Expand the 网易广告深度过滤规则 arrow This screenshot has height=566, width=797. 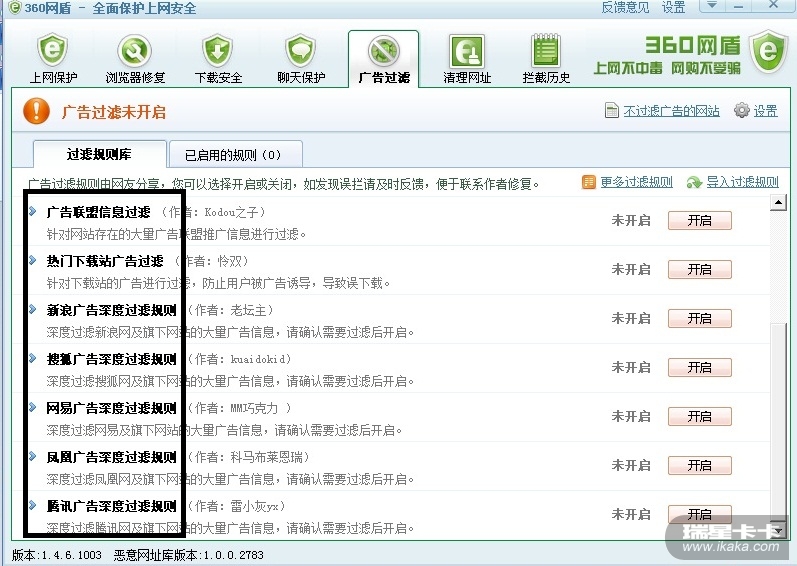click(x=33, y=407)
